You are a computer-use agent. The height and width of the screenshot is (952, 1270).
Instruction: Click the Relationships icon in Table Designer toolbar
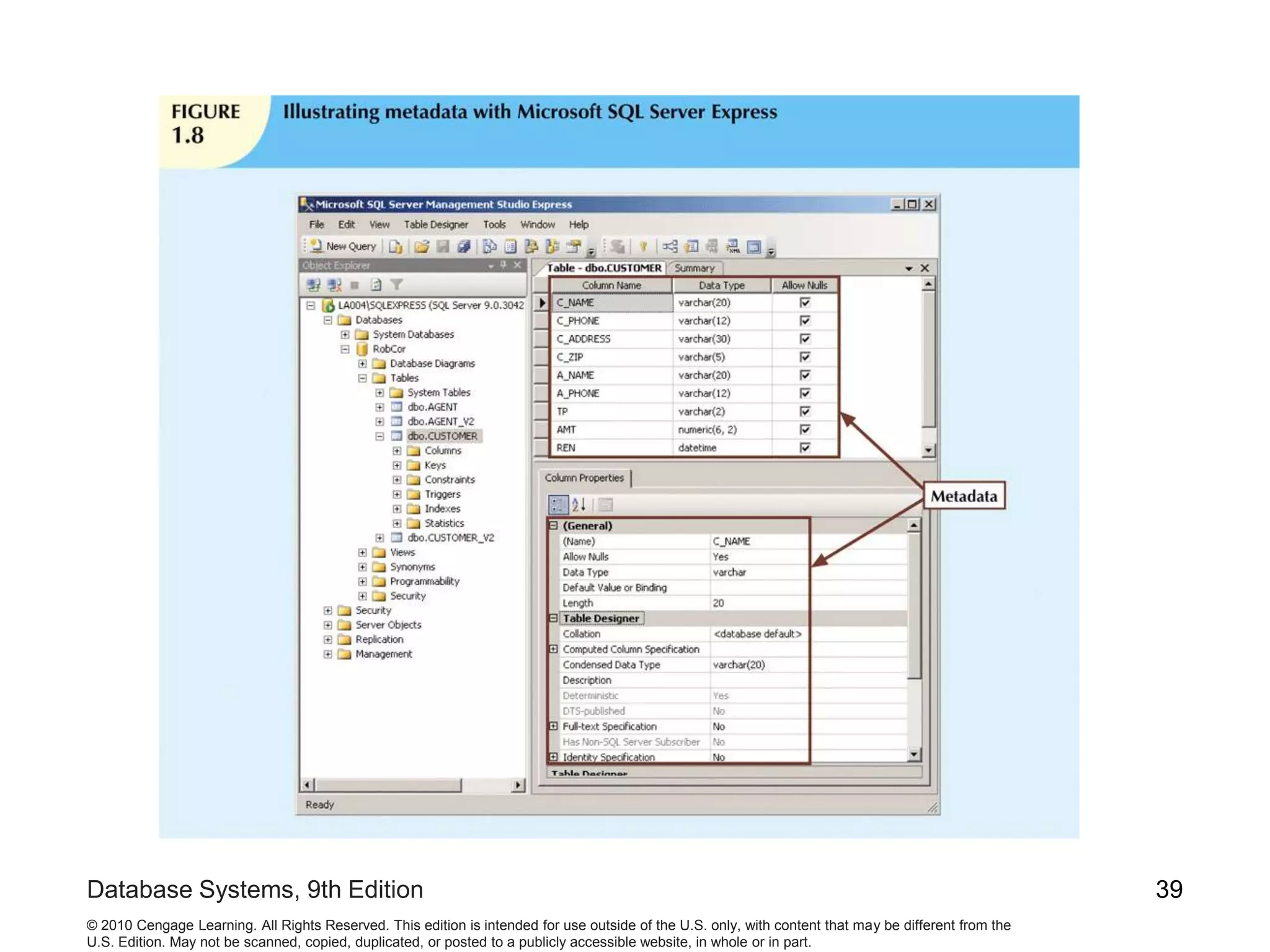(670, 247)
